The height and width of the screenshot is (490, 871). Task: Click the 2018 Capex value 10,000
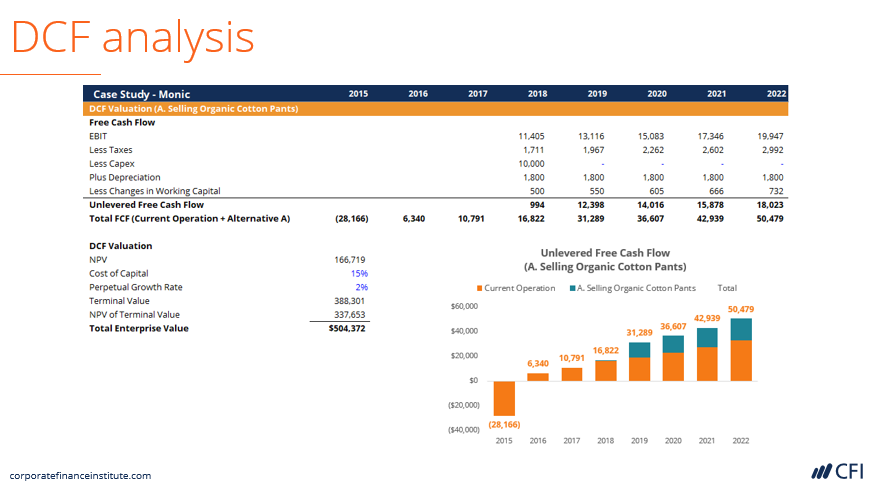point(531,163)
